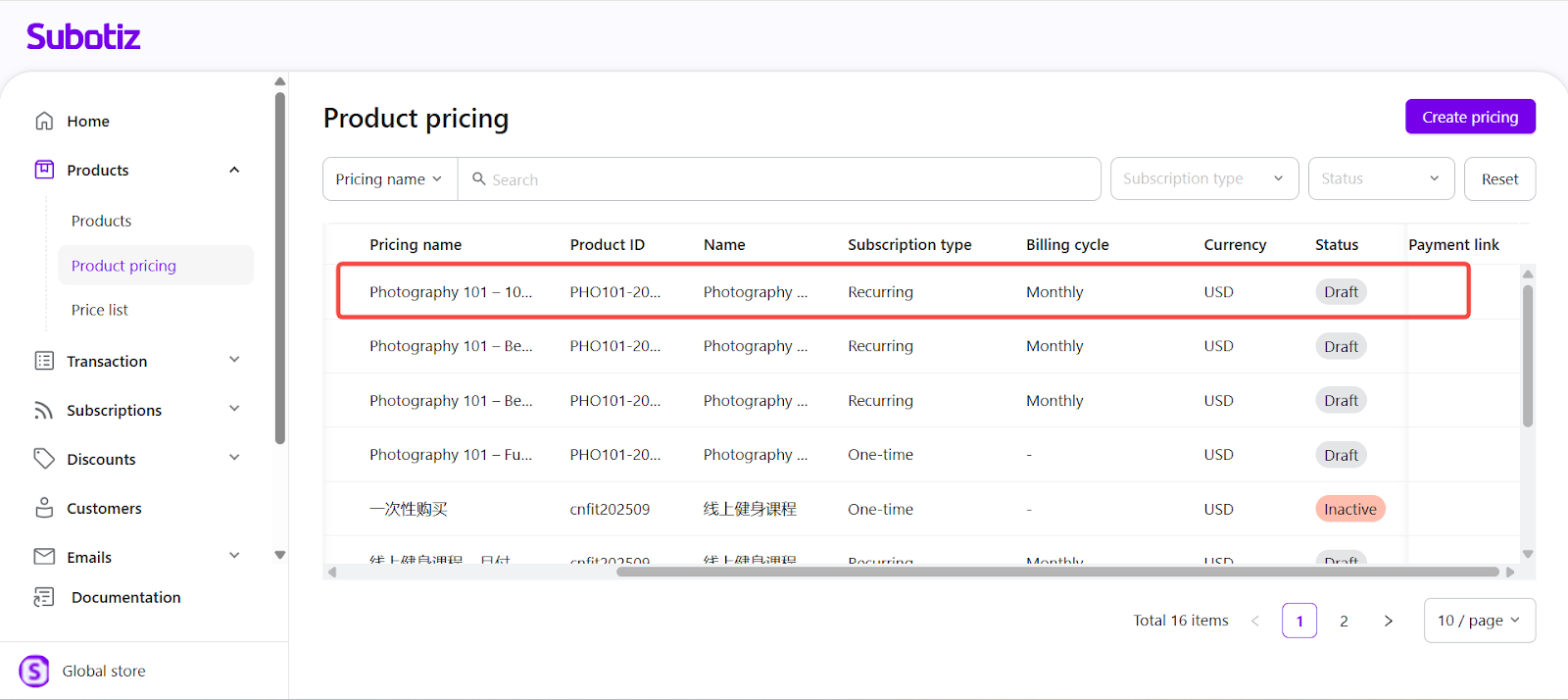This screenshot has height=700, width=1568.
Task: Open the Status filter dropdown
Action: [x=1380, y=178]
